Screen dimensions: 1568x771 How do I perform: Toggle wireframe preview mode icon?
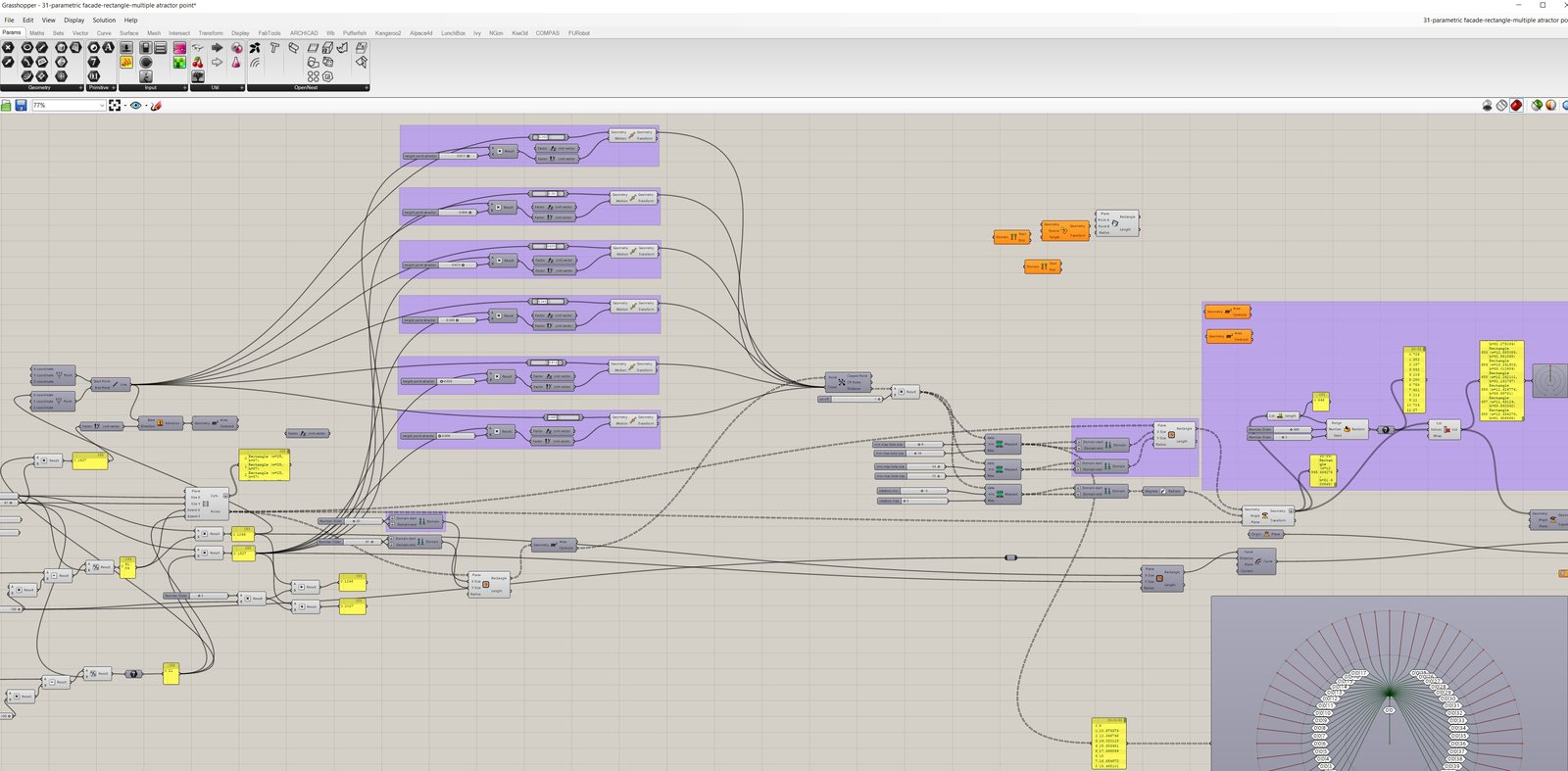[1502, 105]
